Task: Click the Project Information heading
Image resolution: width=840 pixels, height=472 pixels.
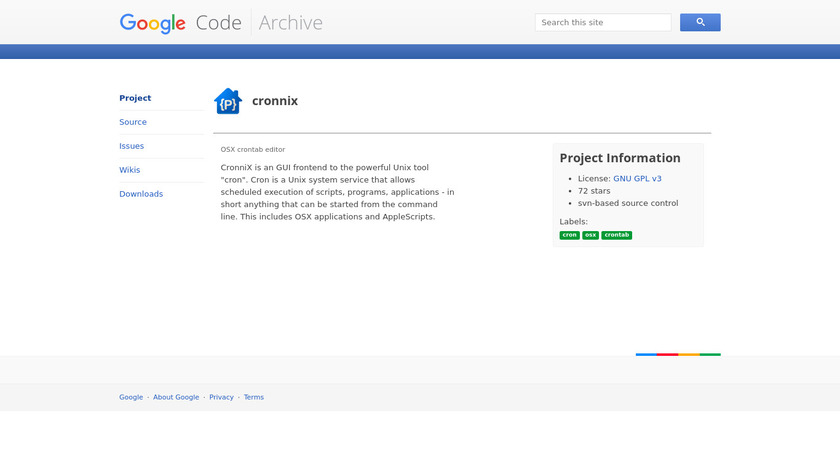Action: pos(620,158)
